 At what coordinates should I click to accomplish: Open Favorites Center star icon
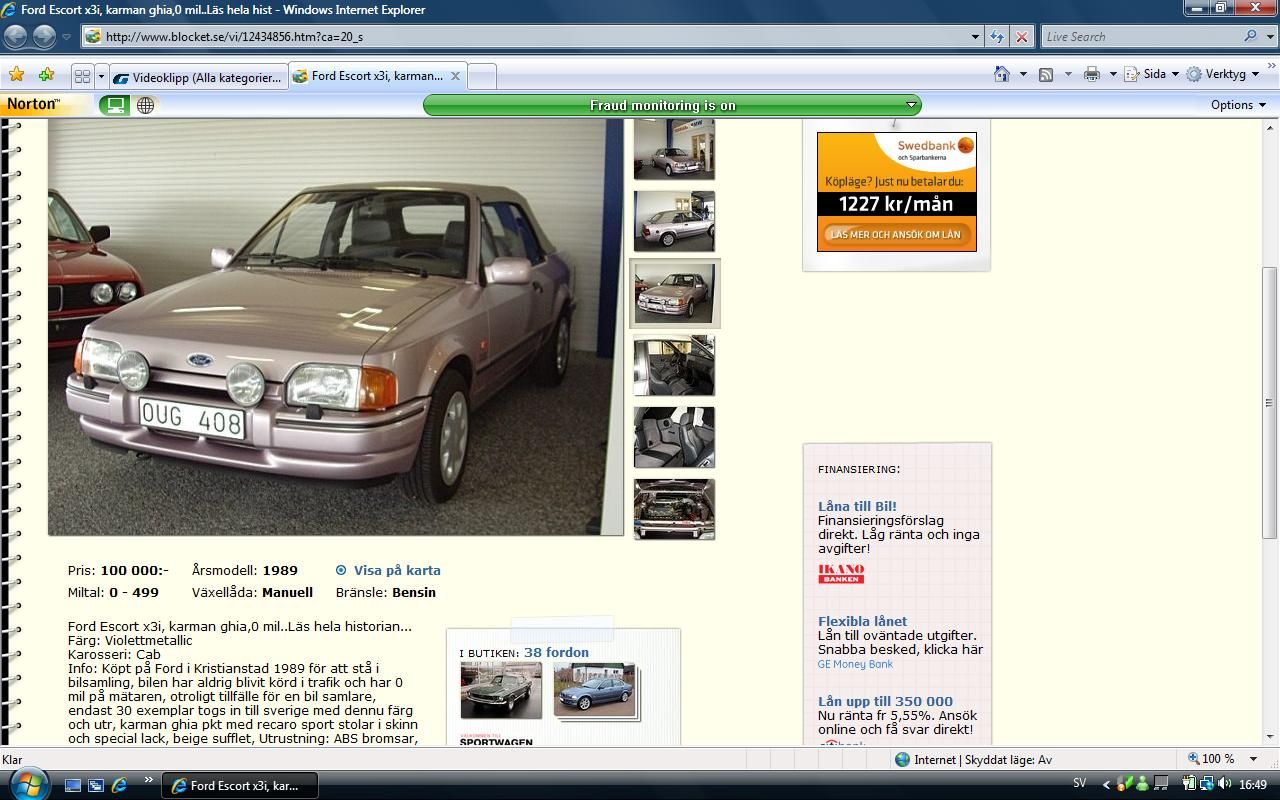click(16, 75)
